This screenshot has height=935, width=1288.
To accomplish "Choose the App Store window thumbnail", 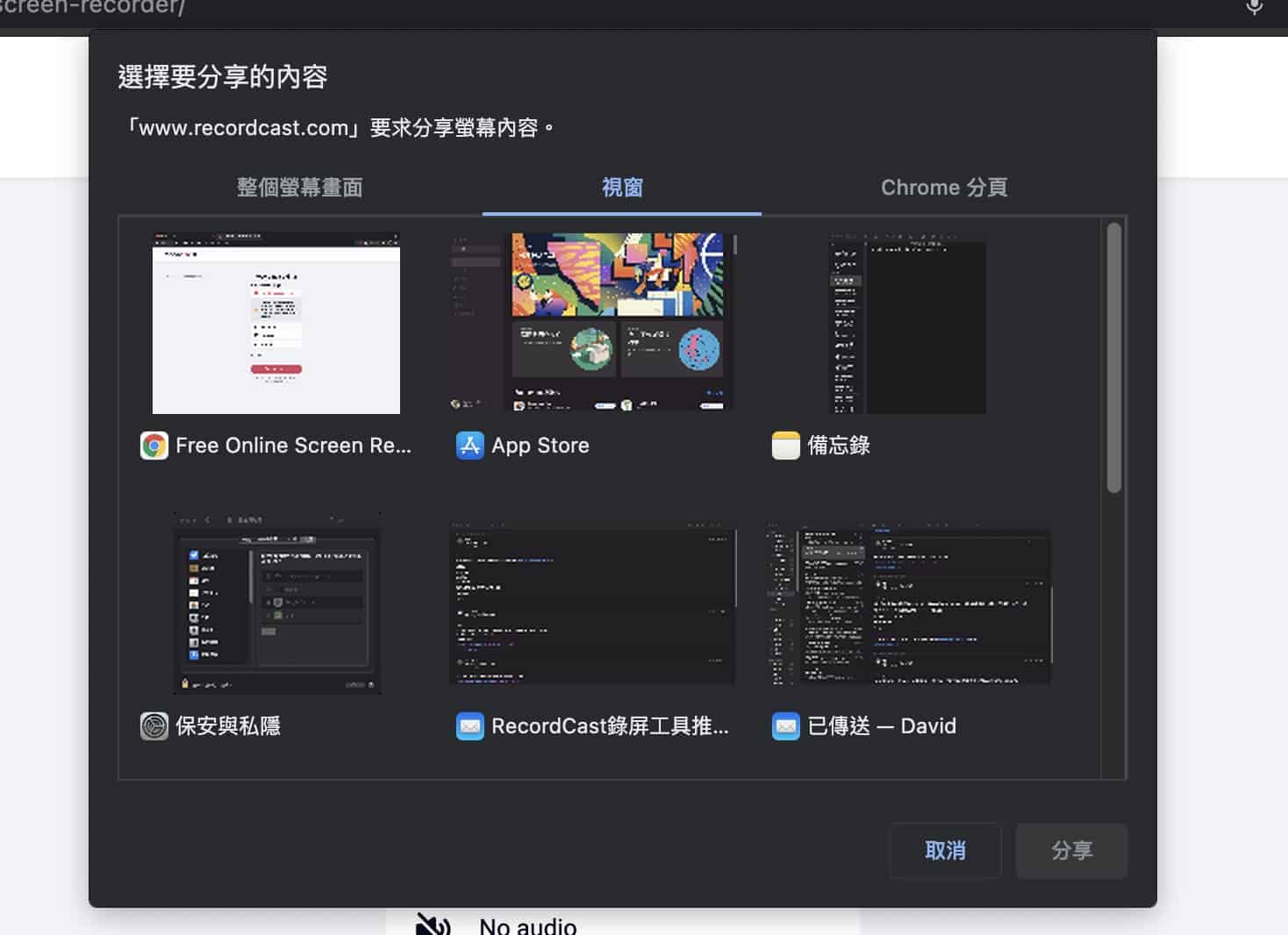I will pos(592,323).
